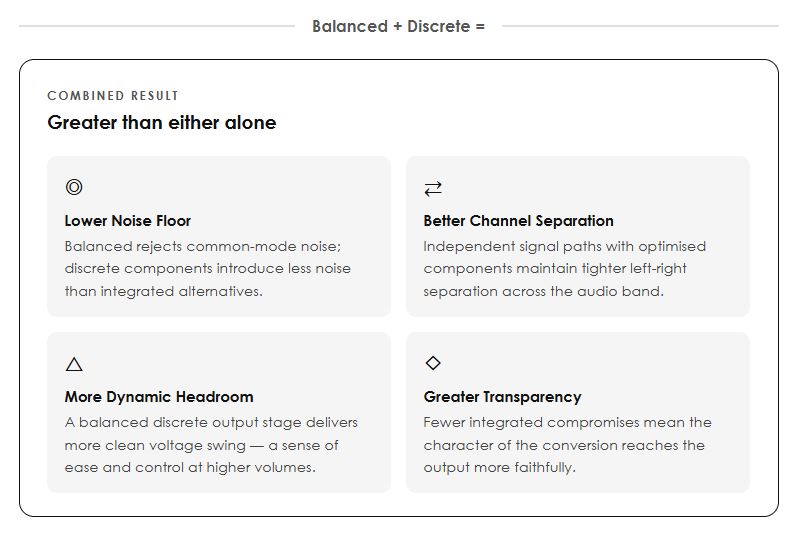Click the diamond transparency icon
The width and height of the screenshot is (802, 545).
click(x=433, y=363)
